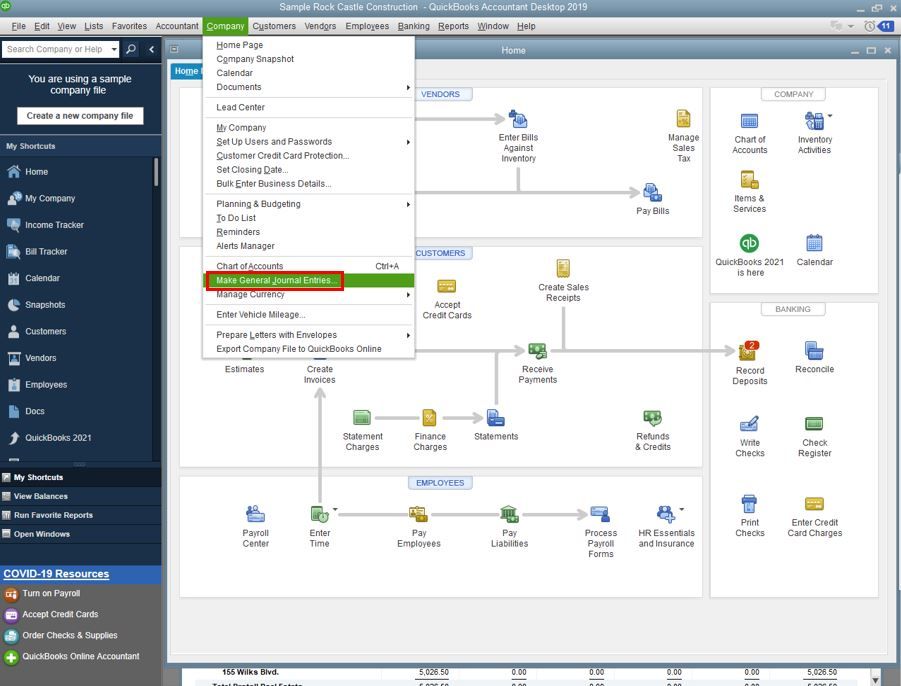Open the Reports menu
The image size is (901, 686).
453,26
